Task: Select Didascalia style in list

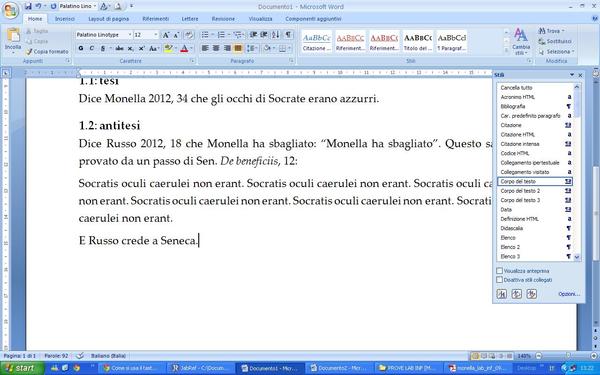Action: tap(535, 228)
